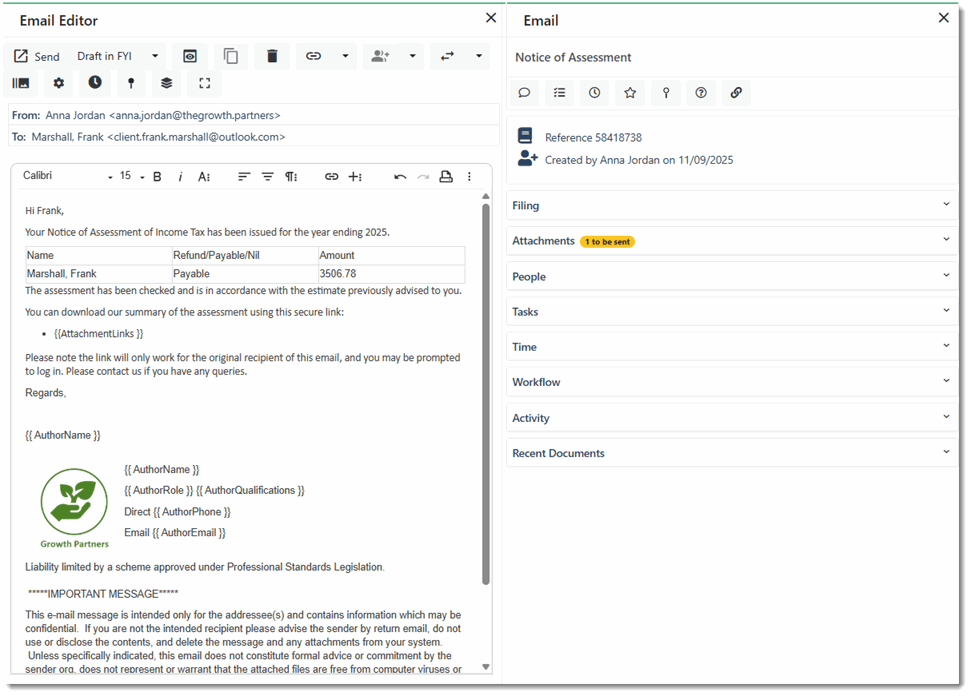This screenshot has height=696, width=971.
Task: Open the font size 15 dropdown
Action: pos(131,176)
